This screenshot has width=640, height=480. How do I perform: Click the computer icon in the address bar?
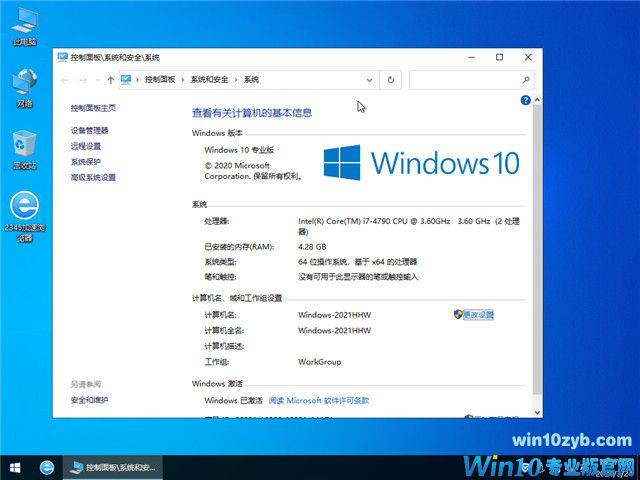(x=126, y=80)
